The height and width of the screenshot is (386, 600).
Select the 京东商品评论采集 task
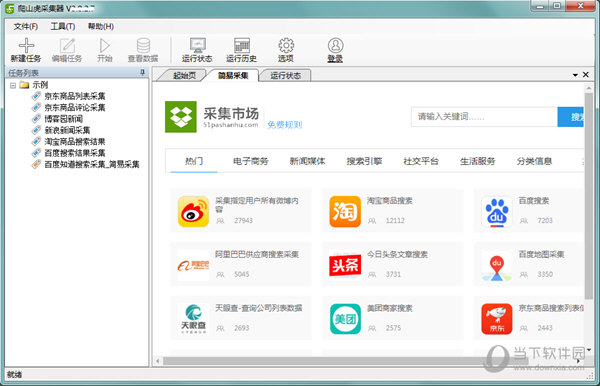[x=75, y=107]
